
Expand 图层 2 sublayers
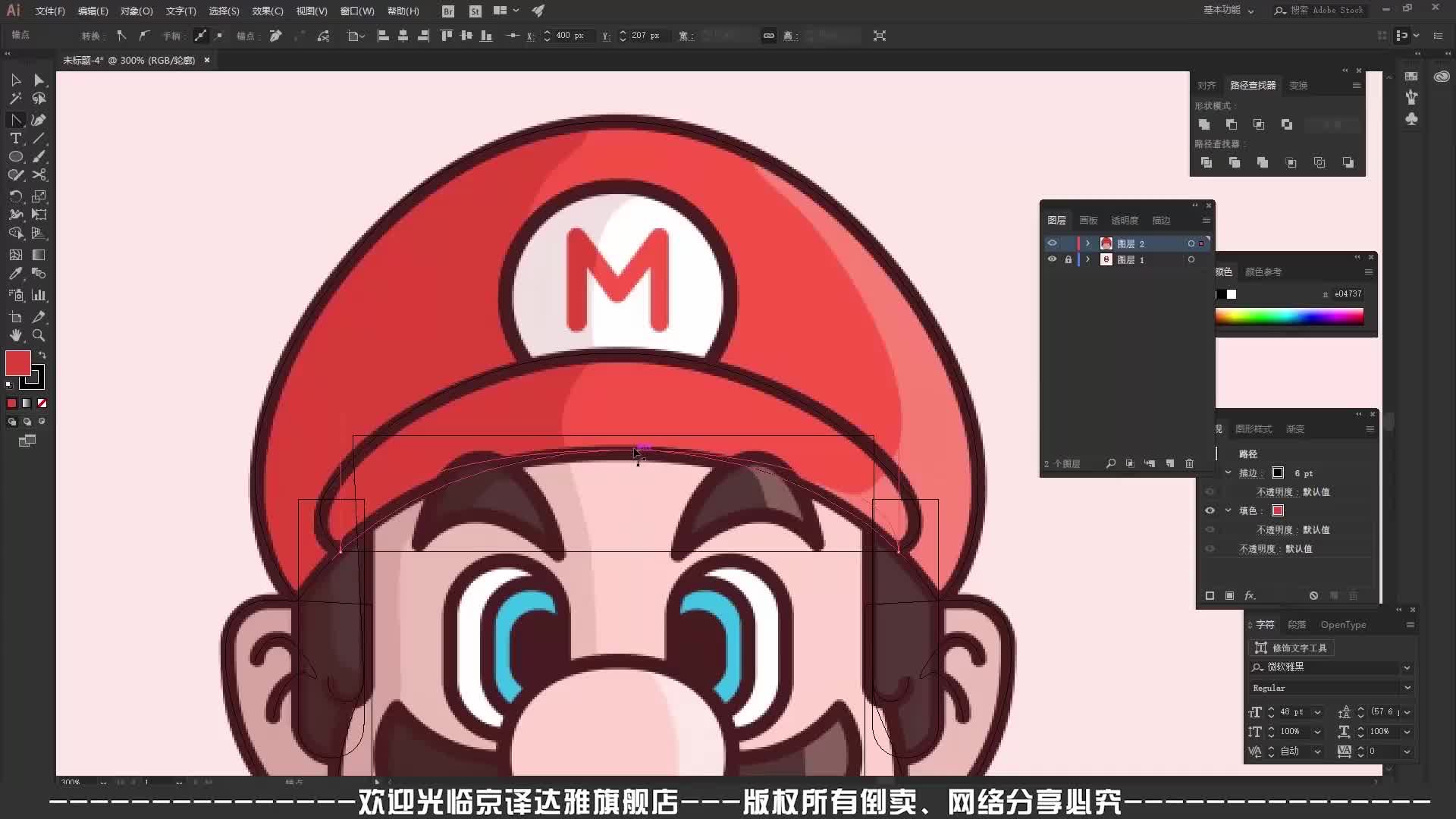[x=1087, y=243]
